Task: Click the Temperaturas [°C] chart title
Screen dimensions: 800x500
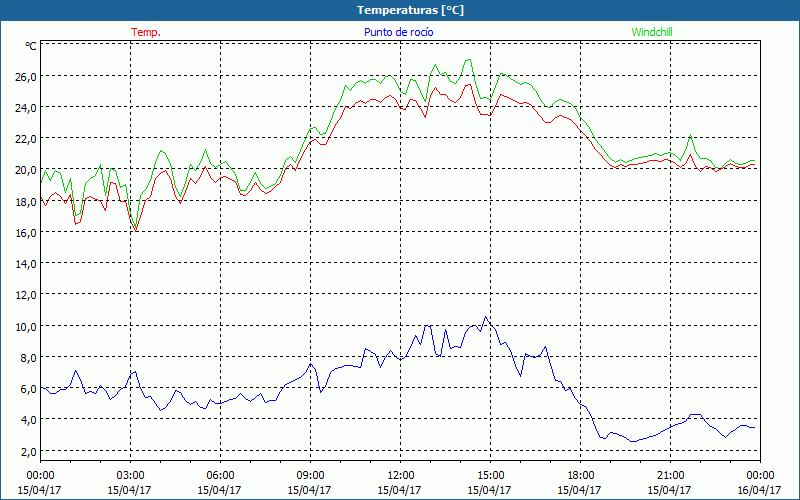Action: coord(411,10)
